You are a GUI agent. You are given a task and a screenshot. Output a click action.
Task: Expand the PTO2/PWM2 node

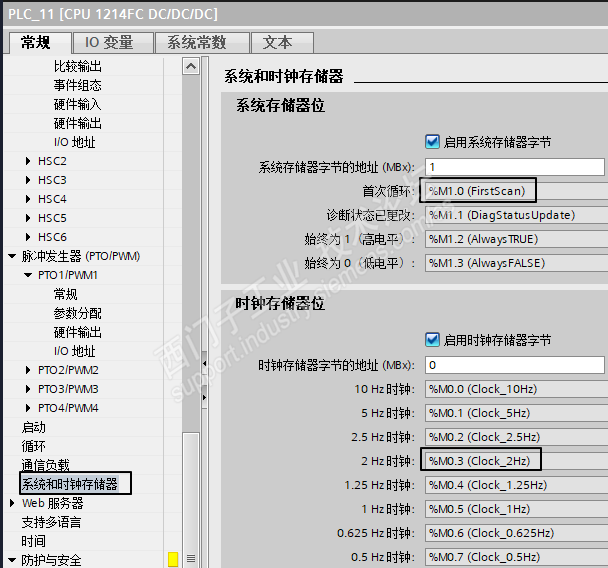(x=28, y=370)
